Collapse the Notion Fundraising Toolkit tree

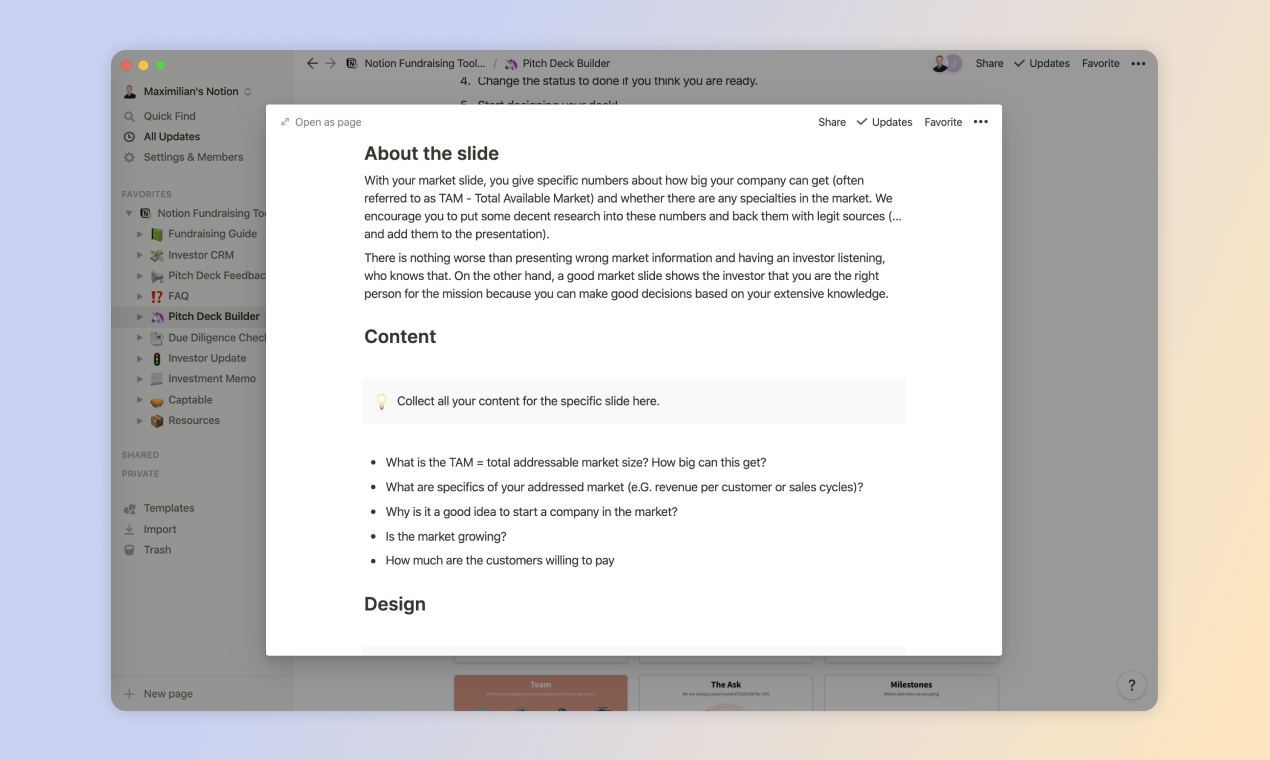coord(129,213)
